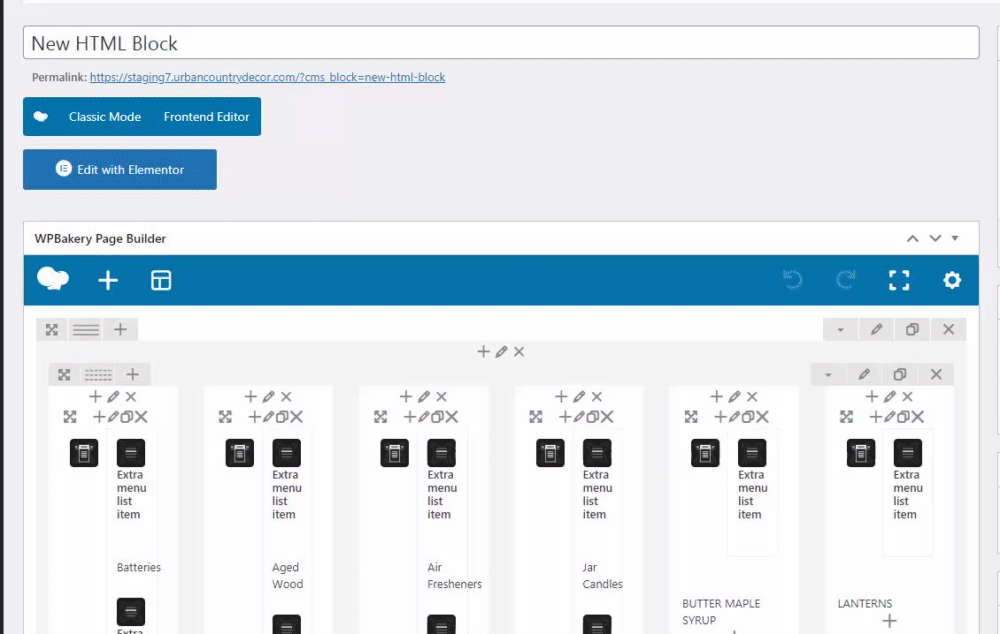
Task: Open WPBakery page settings gear
Action: [x=952, y=280]
